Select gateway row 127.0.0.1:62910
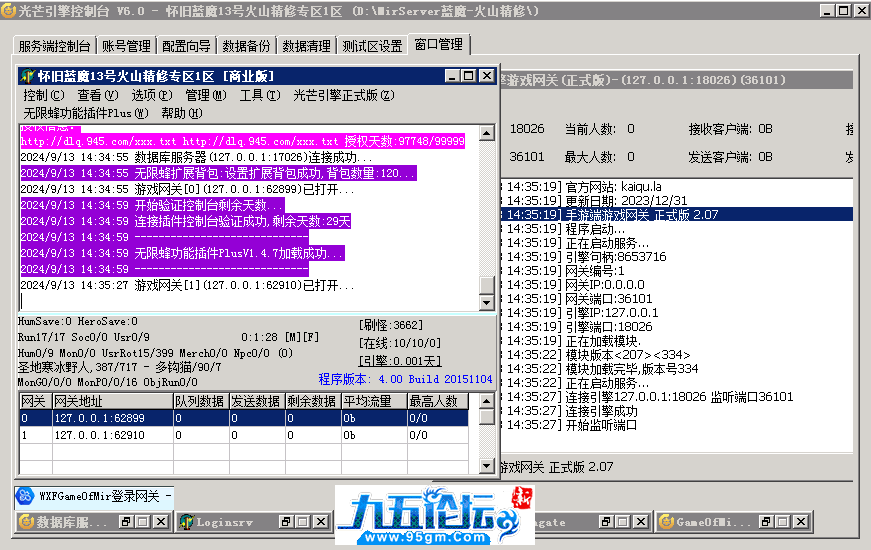Image resolution: width=871 pixels, height=550 pixels. (244, 435)
